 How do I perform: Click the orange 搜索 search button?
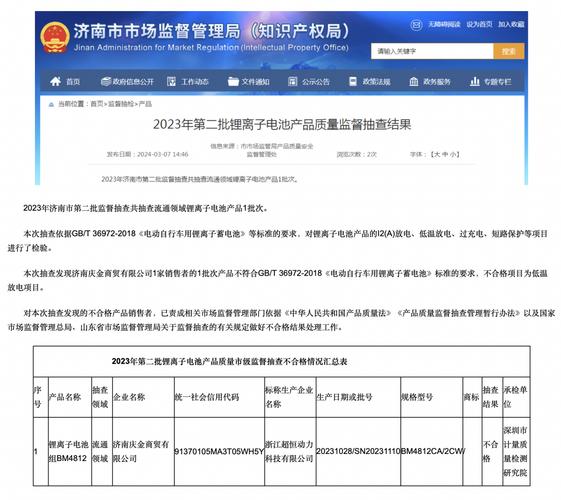point(509,51)
